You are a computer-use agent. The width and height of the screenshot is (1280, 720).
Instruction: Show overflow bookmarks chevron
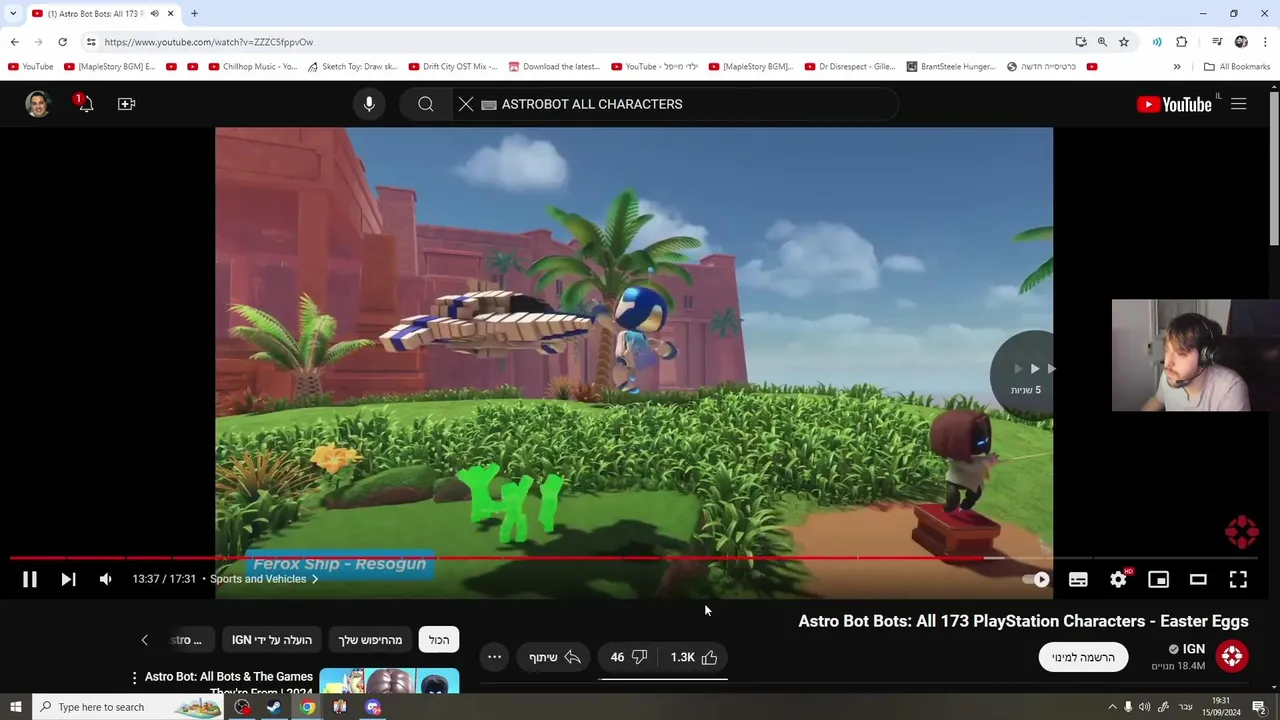click(x=1177, y=67)
